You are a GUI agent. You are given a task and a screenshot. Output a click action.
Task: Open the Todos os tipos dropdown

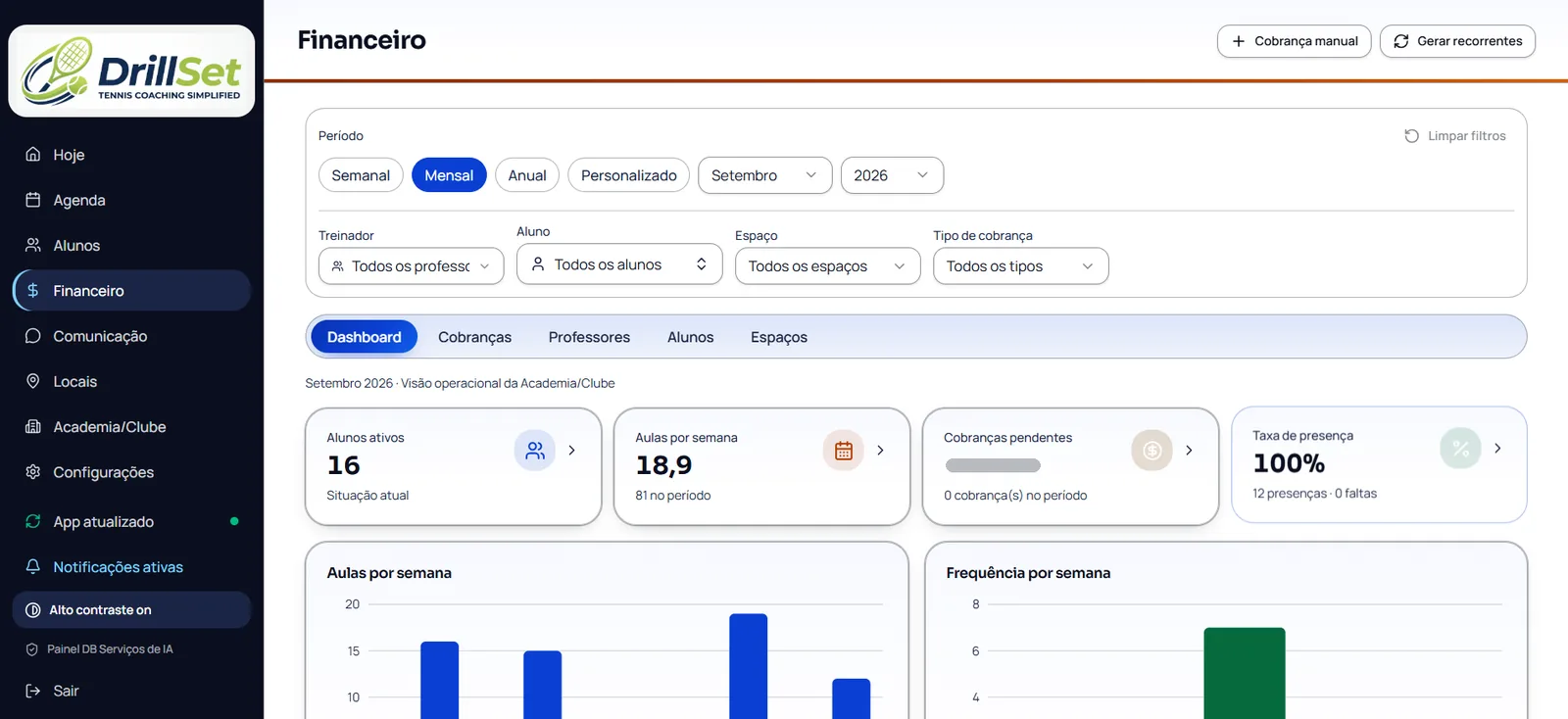pyautogui.click(x=1021, y=266)
